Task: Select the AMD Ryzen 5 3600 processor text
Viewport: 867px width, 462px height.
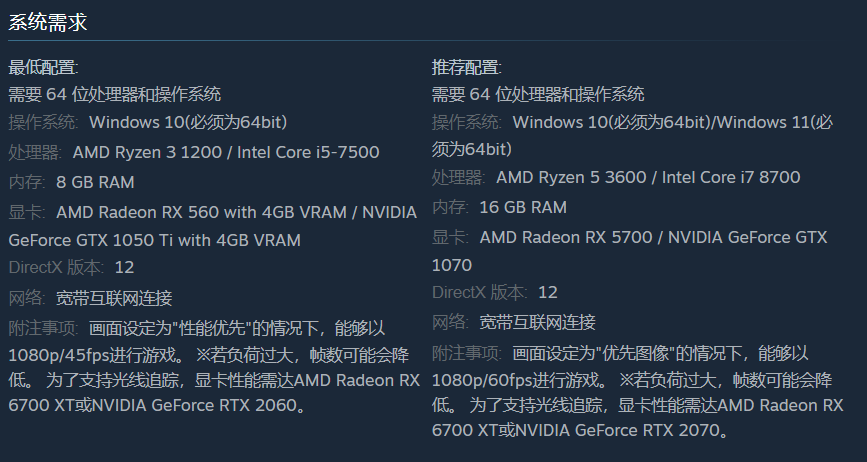Action: click(x=570, y=178)
